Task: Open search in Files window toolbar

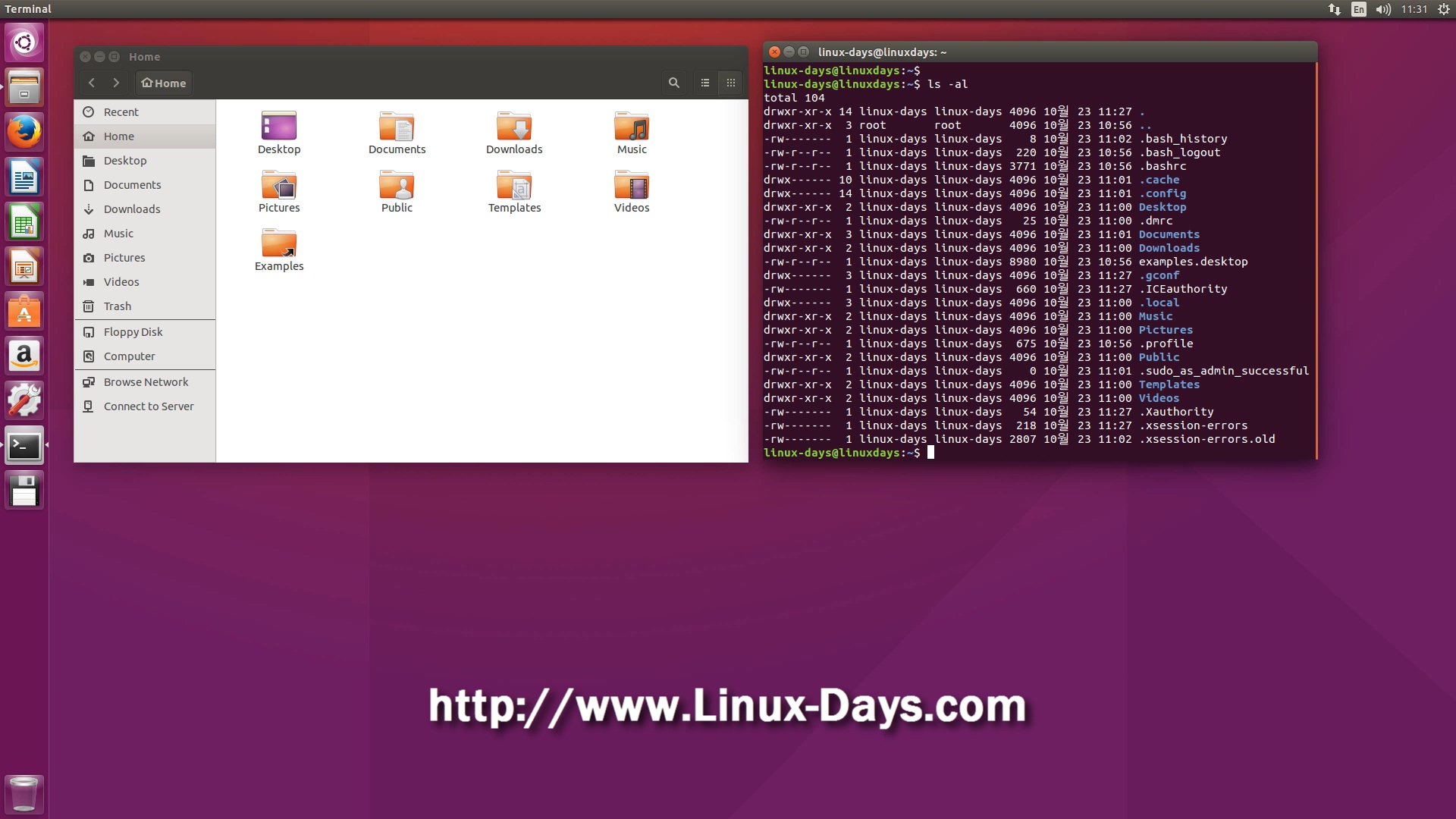Action: pyautogui.click(x=673, y=83)
